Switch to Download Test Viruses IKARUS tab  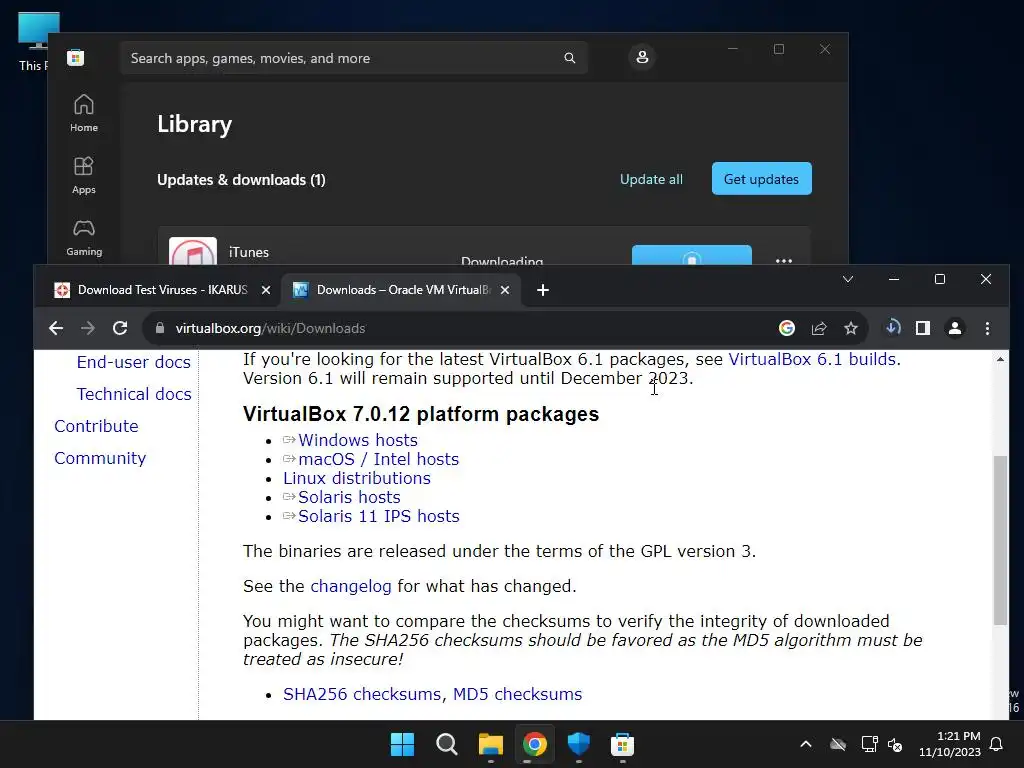pyautogui.click(x=163, y=290)
